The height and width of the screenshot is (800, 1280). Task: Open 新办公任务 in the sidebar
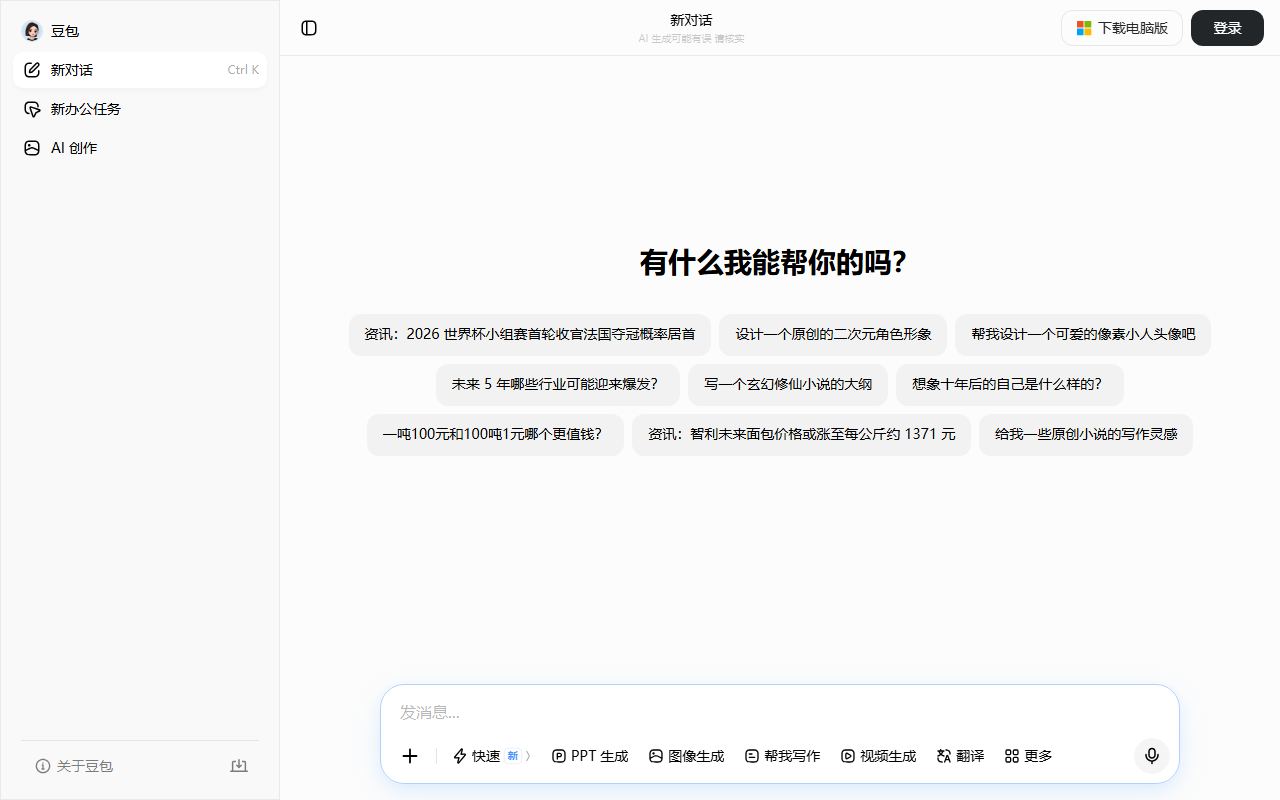pos(140,109)
